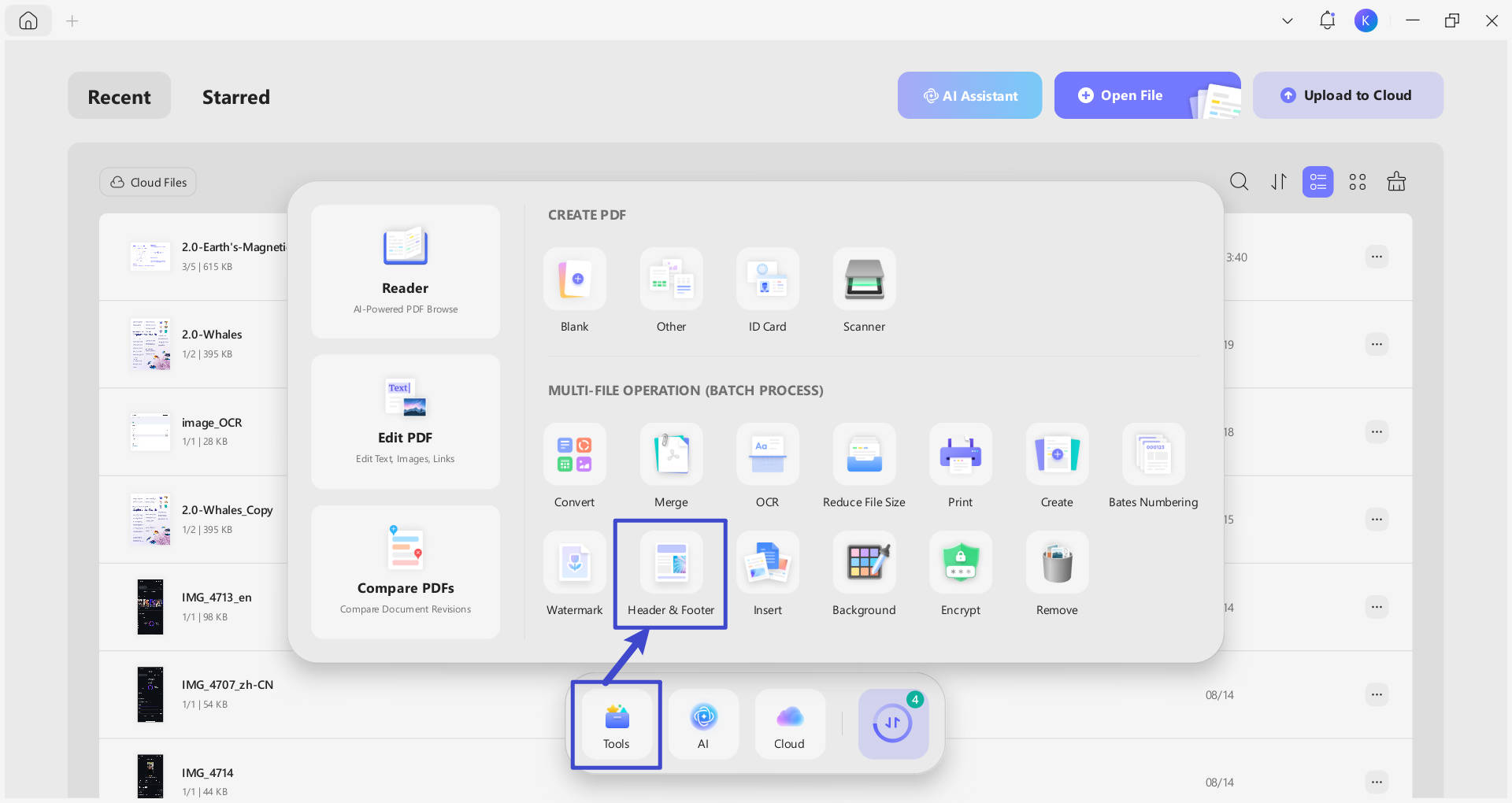The height and width of the screenshot is (803, 1512).
Task: Click the Upload to Cloud button
Action: (x=1347, y=95)
